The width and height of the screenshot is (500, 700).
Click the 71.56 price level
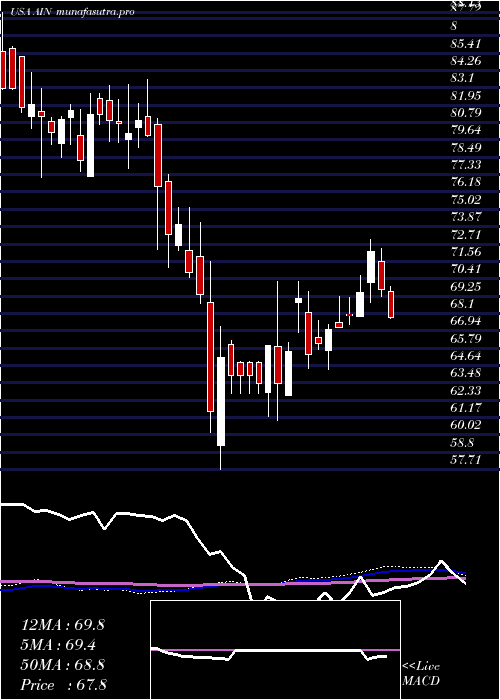point(466,252)
